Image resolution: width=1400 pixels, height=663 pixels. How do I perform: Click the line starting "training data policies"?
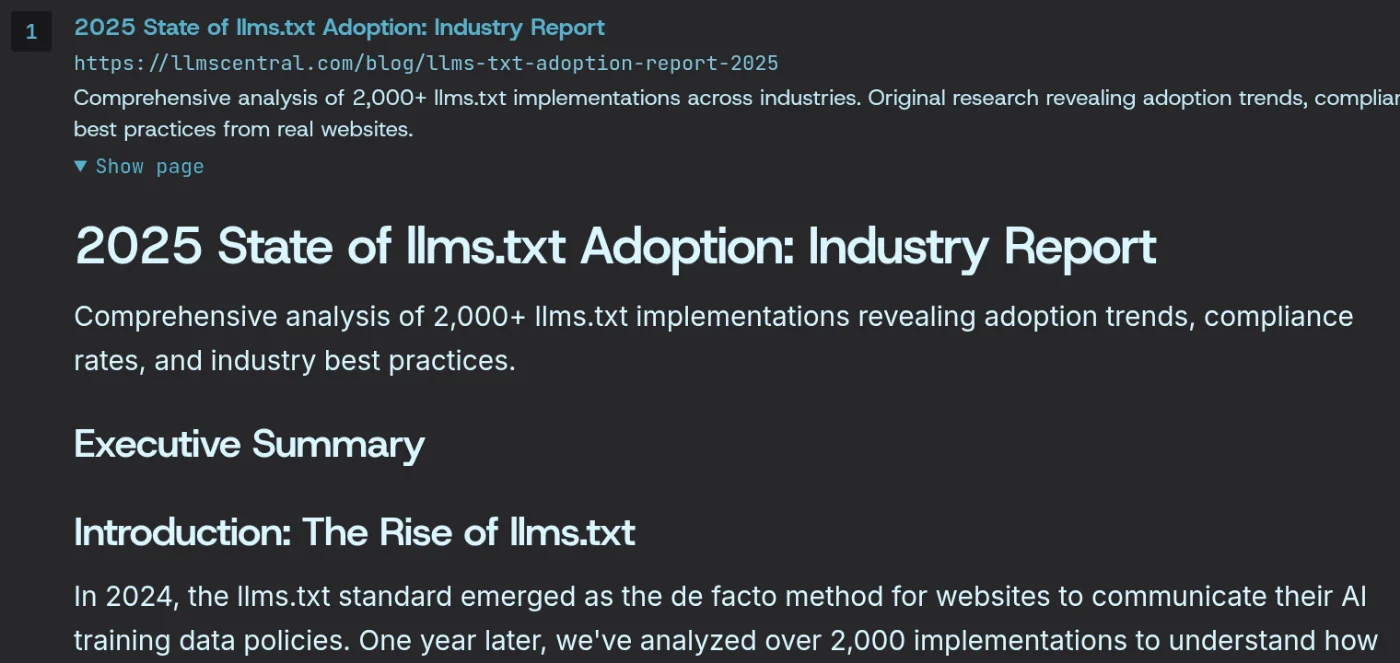pos(726,641)
